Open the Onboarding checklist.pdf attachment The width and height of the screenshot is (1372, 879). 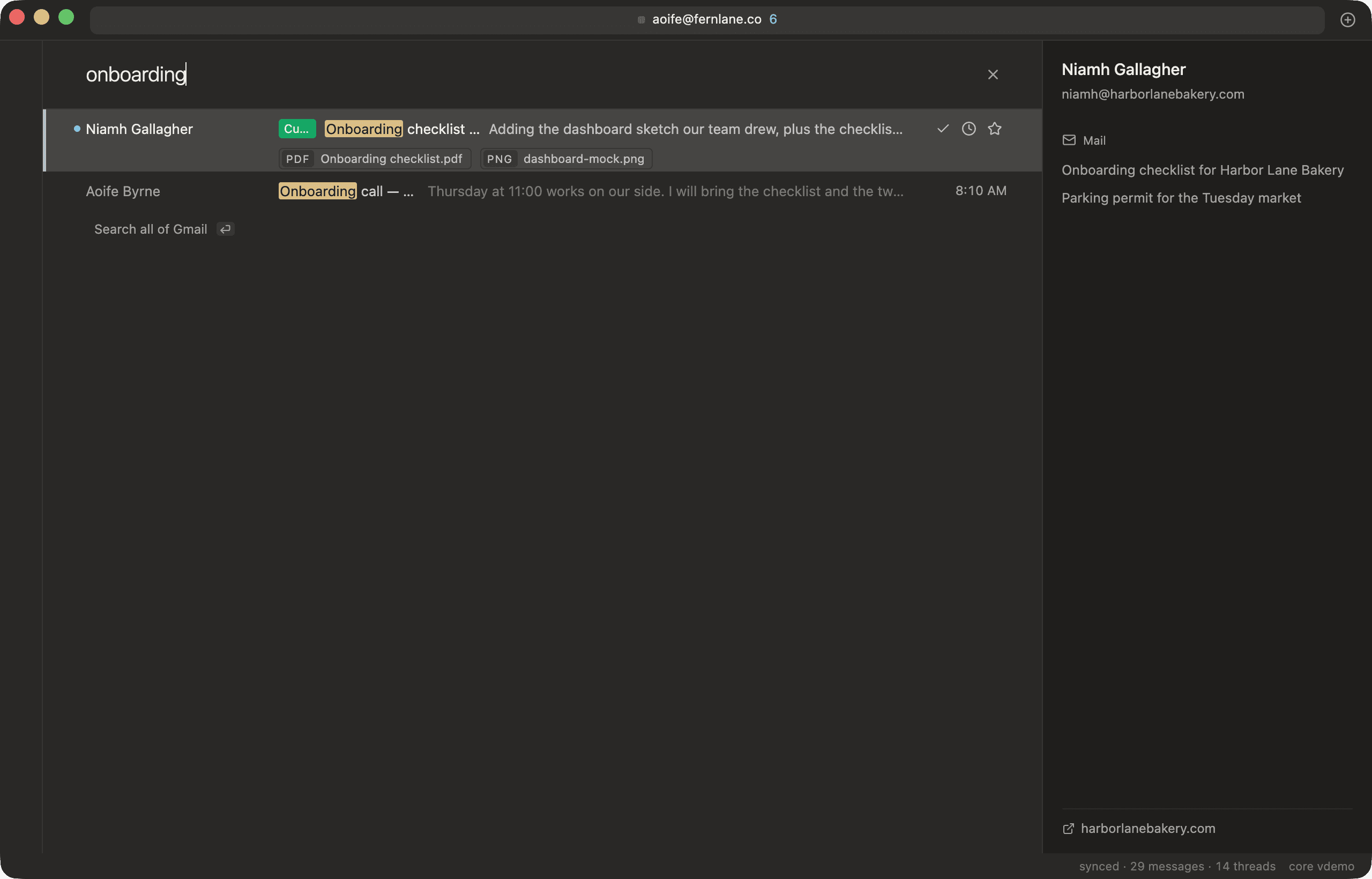375,159
